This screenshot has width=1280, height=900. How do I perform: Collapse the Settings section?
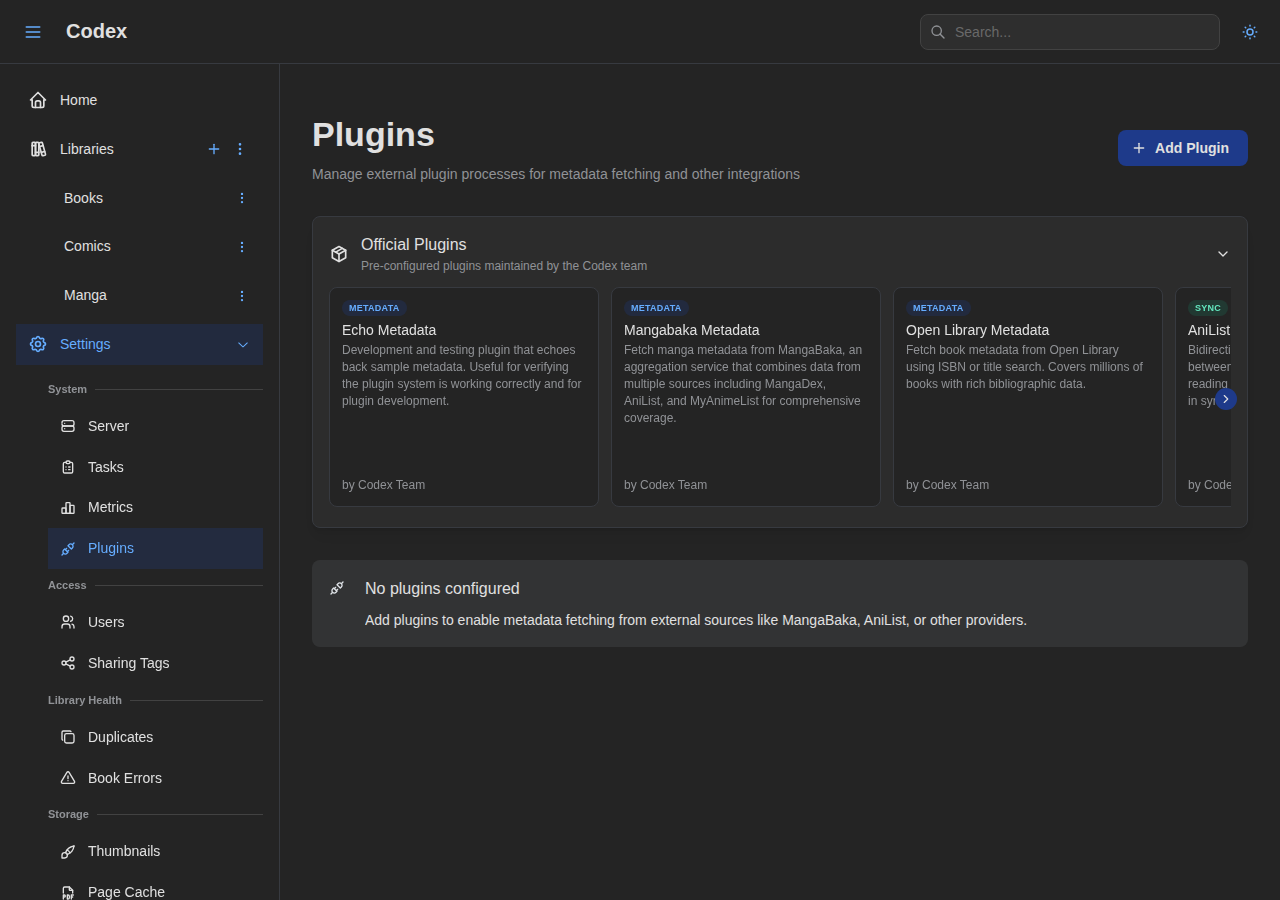click(x=242, y=344)
